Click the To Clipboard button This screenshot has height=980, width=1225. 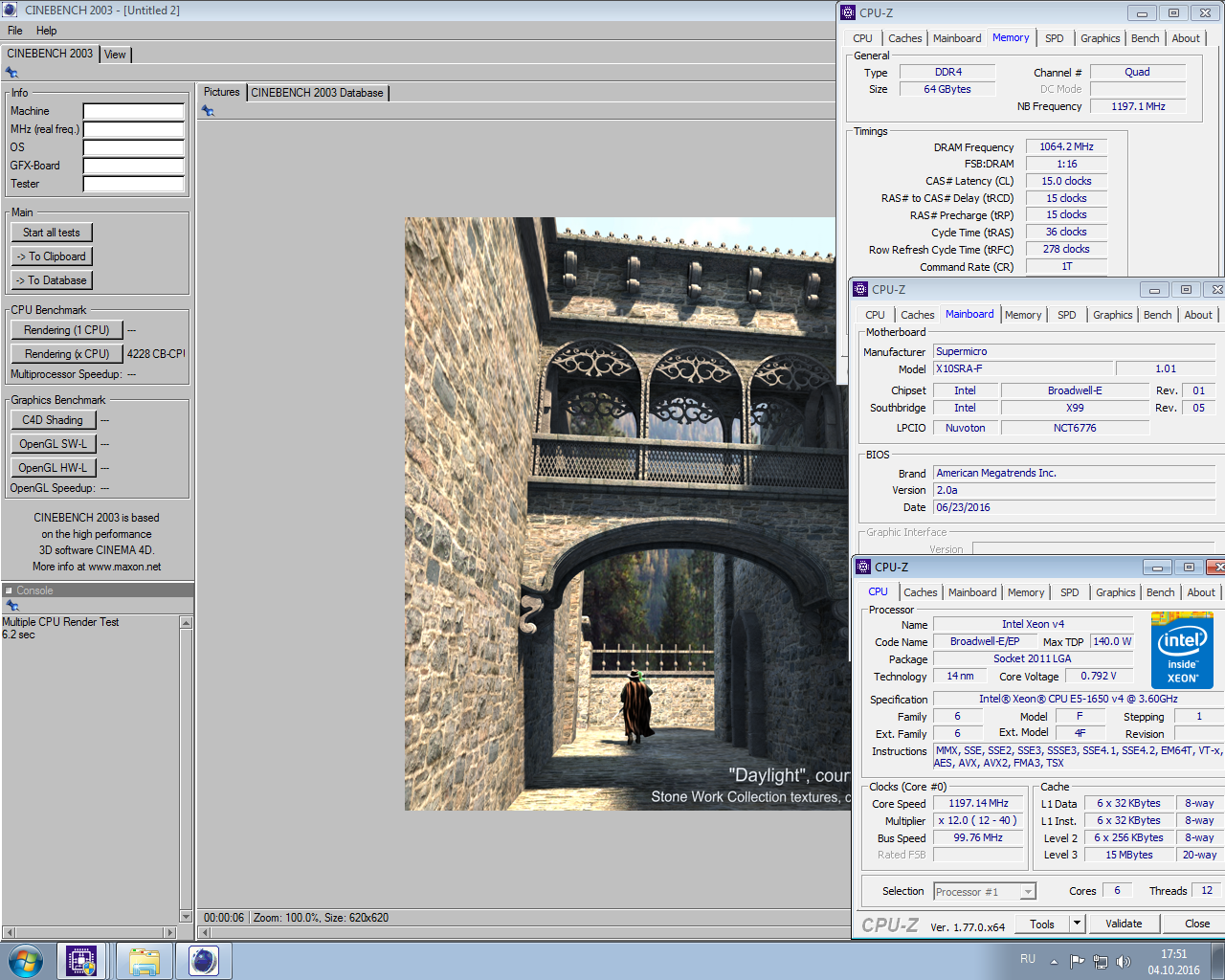[52, 256]
